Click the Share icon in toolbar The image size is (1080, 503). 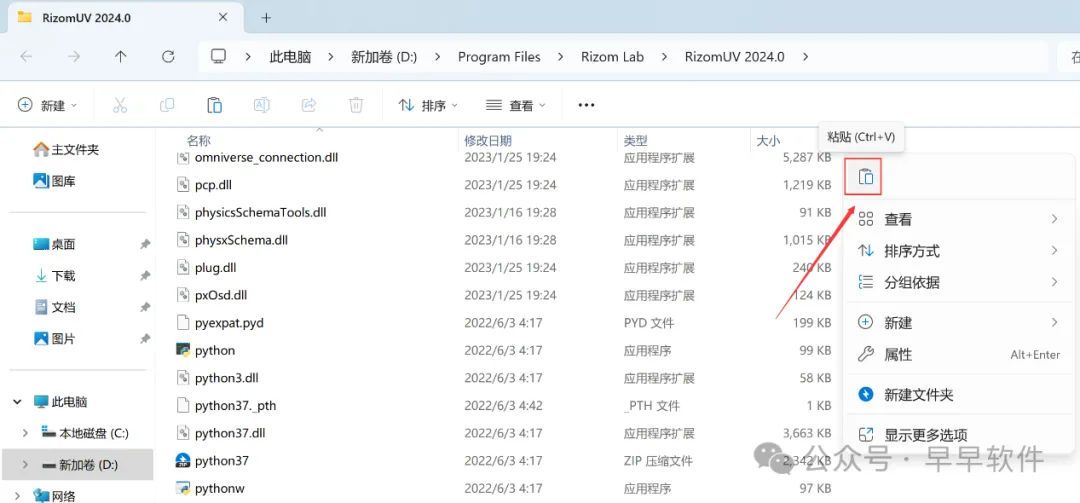click(x=309, y=105)
